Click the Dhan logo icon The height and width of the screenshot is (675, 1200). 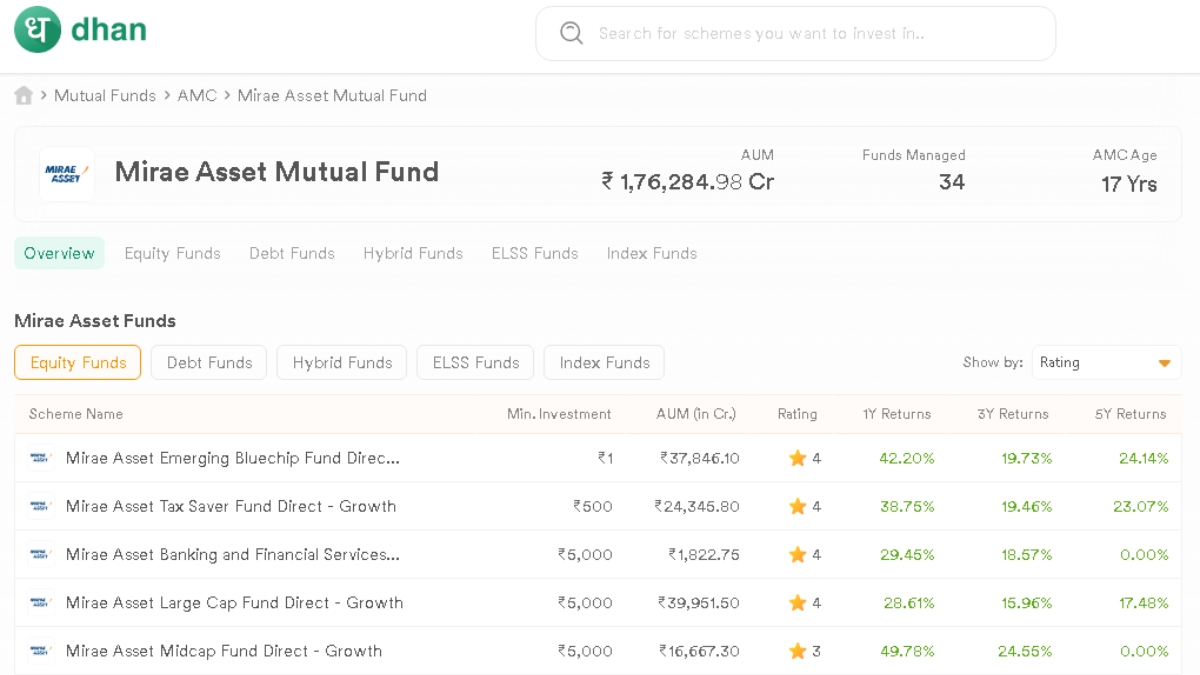[37, 30]
